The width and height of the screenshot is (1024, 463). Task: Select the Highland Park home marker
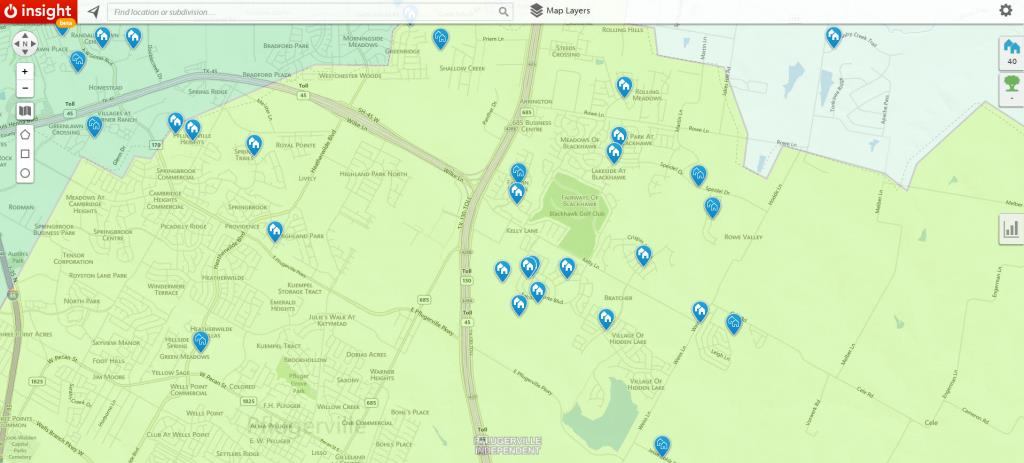(275, 230)
